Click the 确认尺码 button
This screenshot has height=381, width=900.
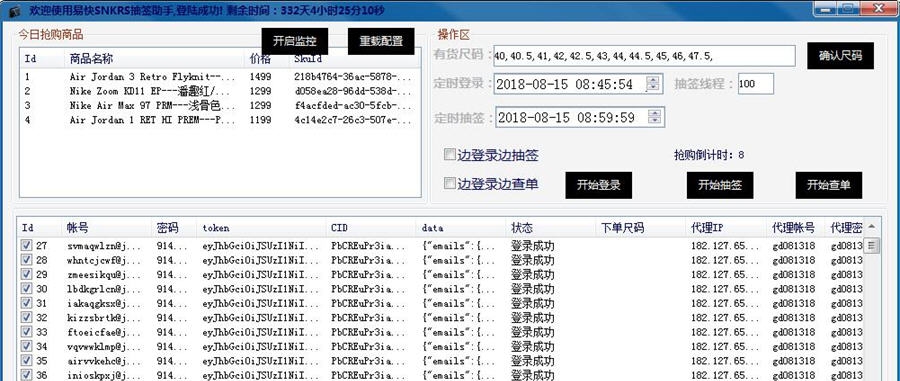point(840,56)
